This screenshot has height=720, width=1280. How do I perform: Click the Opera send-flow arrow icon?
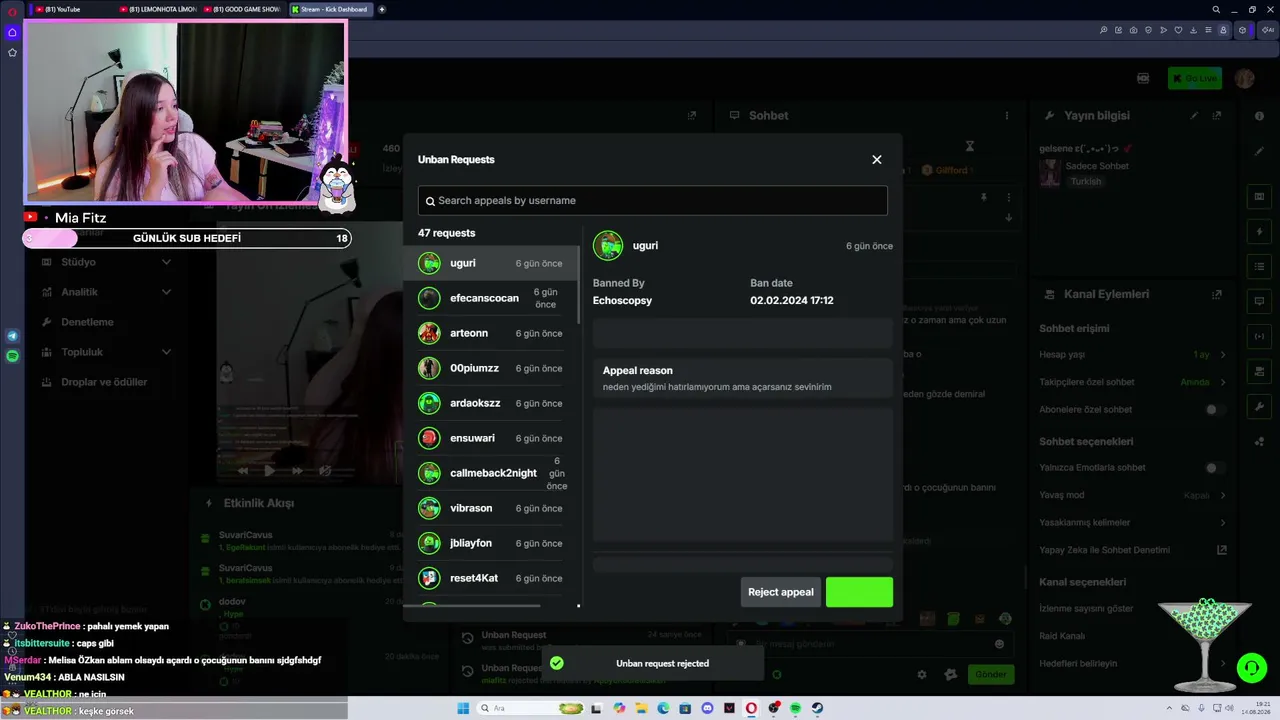tap(1163, 30)
